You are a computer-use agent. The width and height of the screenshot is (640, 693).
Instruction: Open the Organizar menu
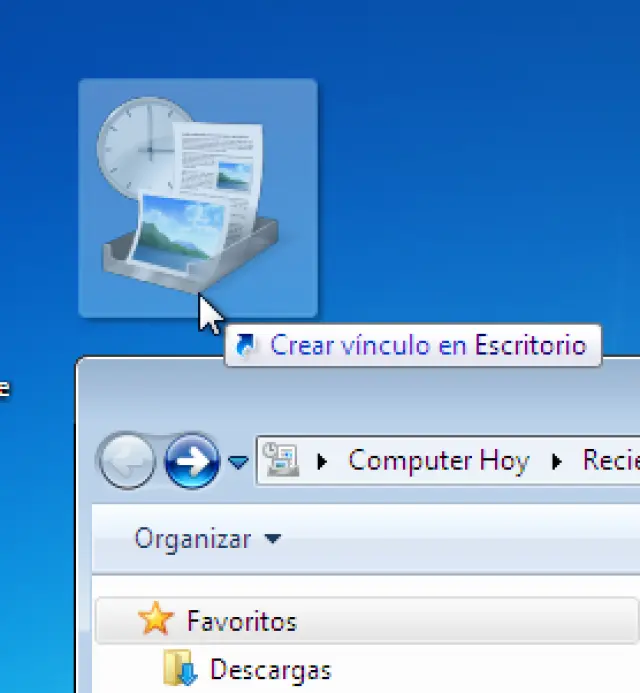[x=193, y=539]
